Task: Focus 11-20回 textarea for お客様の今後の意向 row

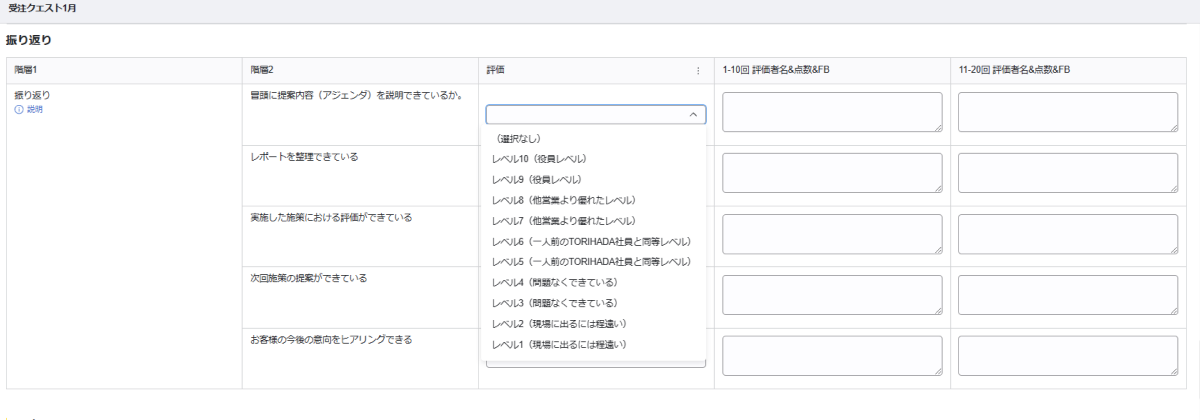Action: click(1068, 356)
